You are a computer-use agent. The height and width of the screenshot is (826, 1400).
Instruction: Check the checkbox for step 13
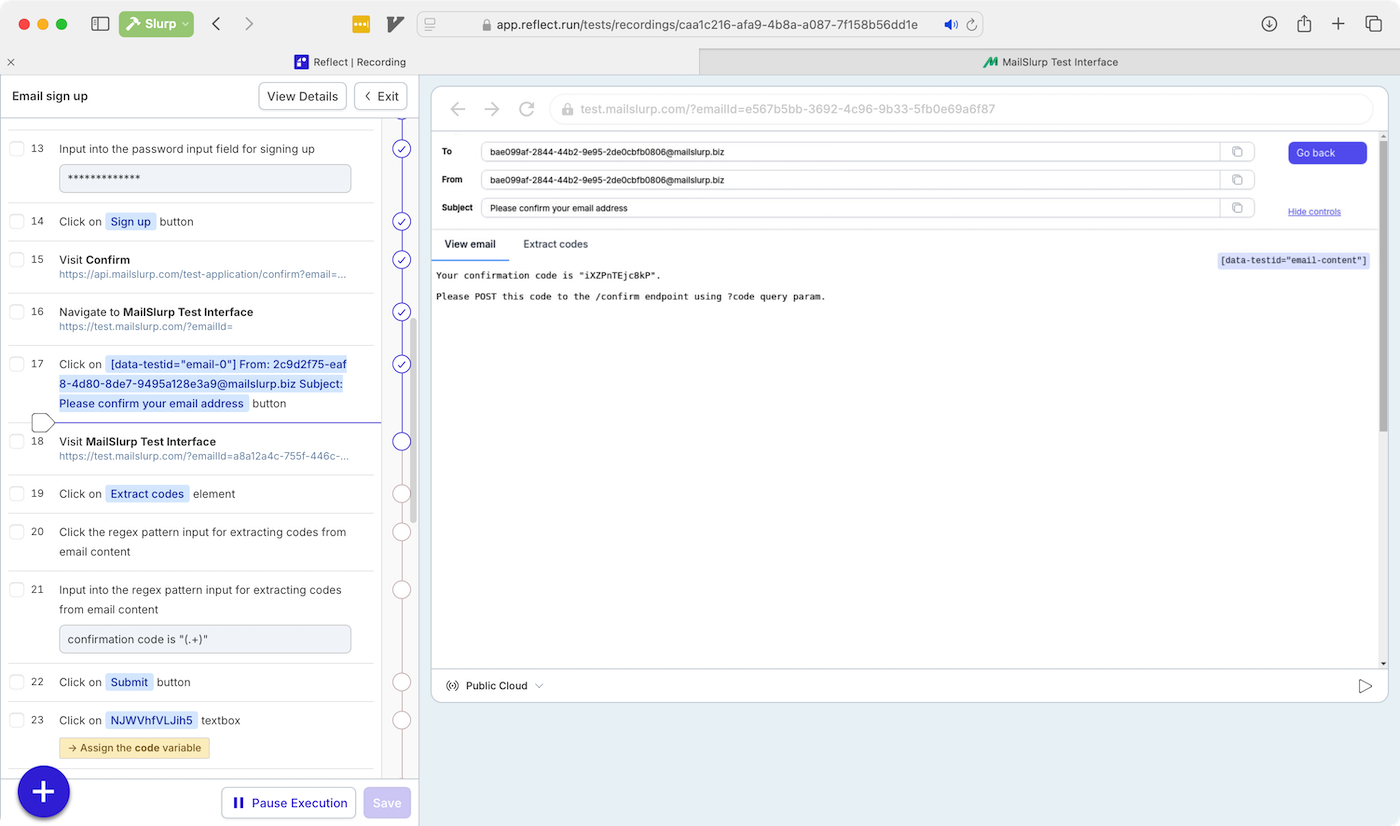[17, 149]
